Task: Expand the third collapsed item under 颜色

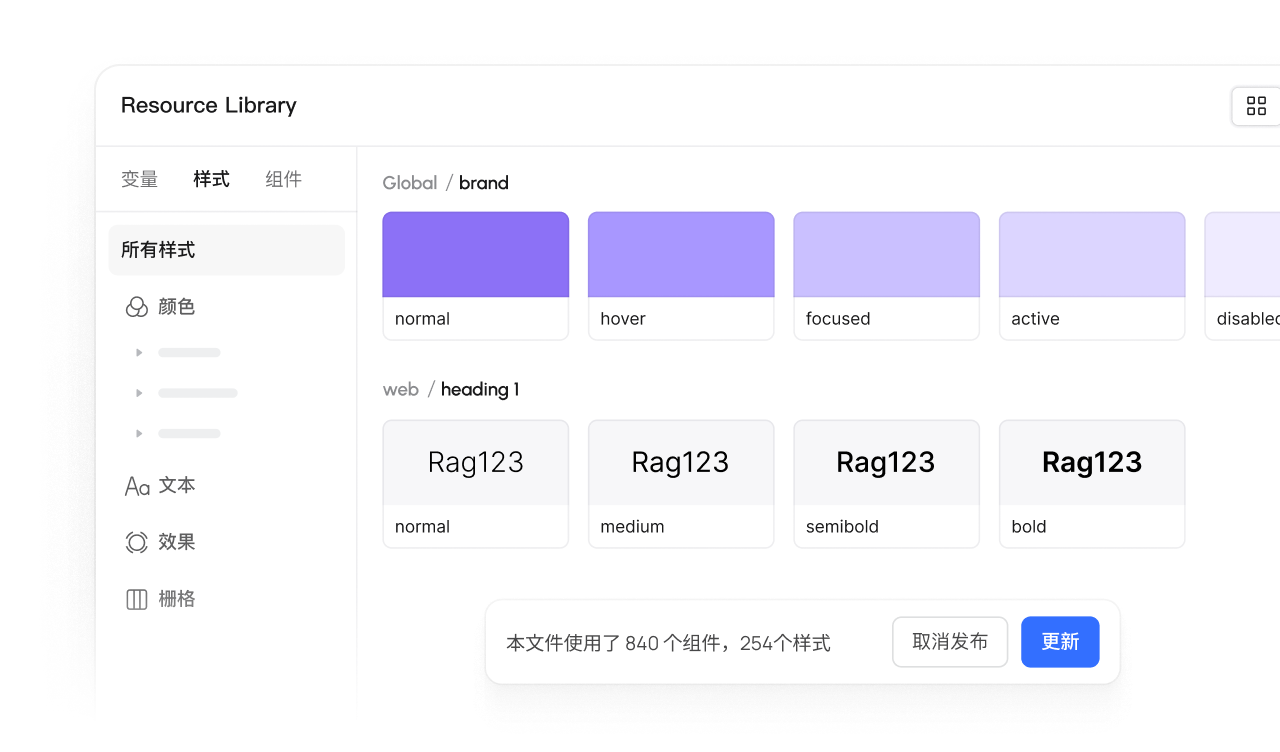Action: coord(139,433)
